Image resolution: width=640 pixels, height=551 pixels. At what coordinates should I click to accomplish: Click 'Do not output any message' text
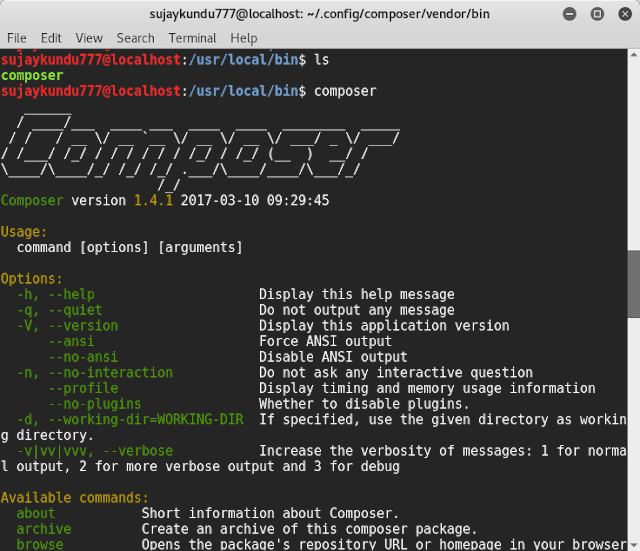357,310
